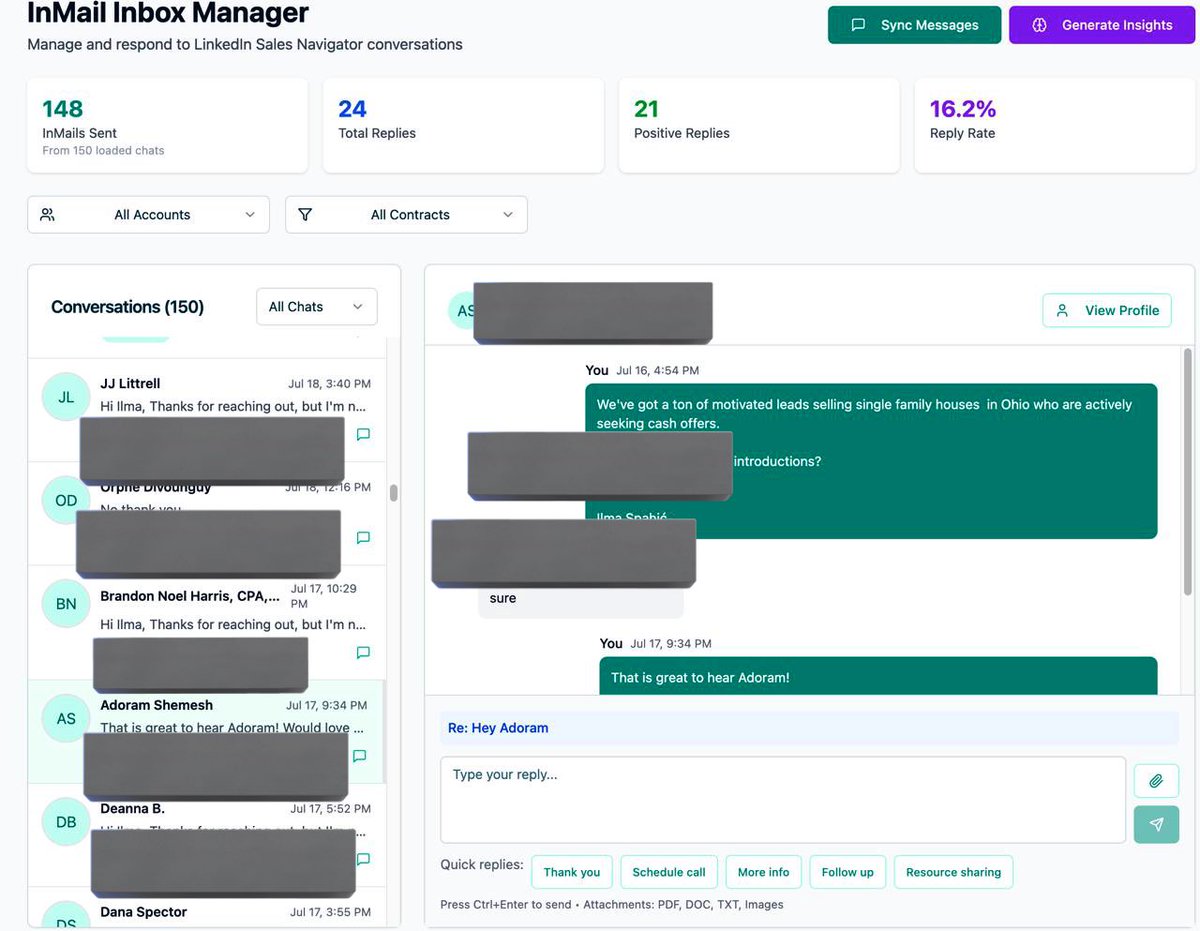The height and width of the screenshot is (931, 1200).
Task: Open the Deanna B. conversation
Action: click(x=206, y=835)
